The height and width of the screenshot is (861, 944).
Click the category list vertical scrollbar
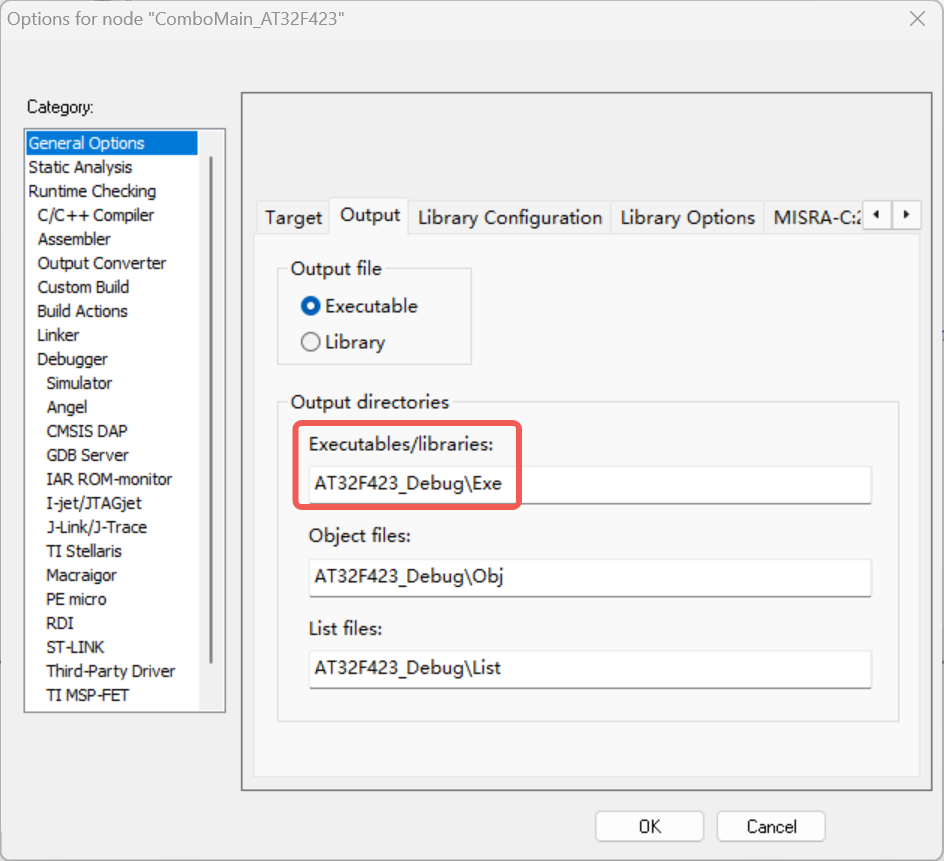tap(211, 400)
